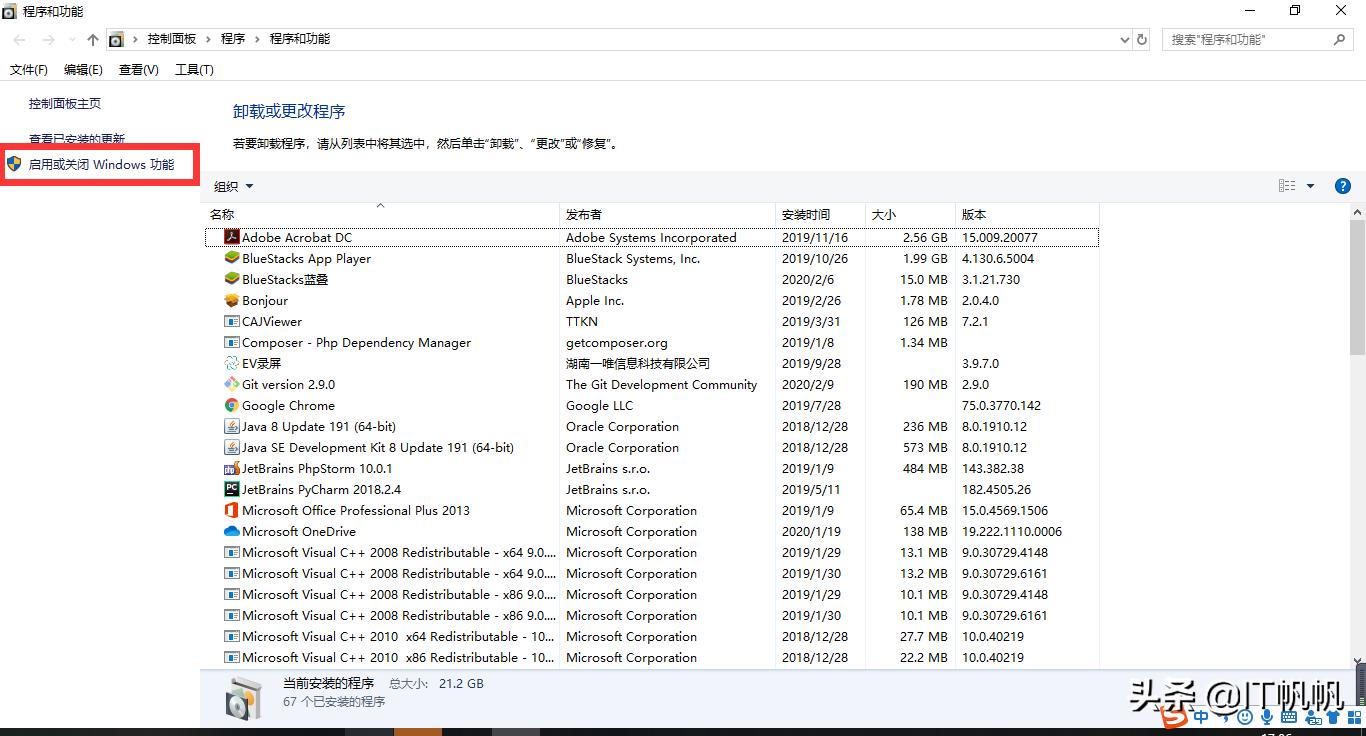This screenshot has height=736, width=1366.
Task: Open the Sogou soft keyboard icon
Action: pyautogui.click(x=1290, y=717)
